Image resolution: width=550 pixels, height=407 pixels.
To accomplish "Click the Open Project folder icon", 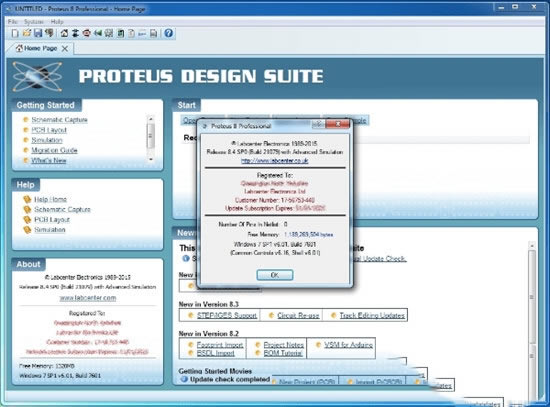I will point(27,33).
